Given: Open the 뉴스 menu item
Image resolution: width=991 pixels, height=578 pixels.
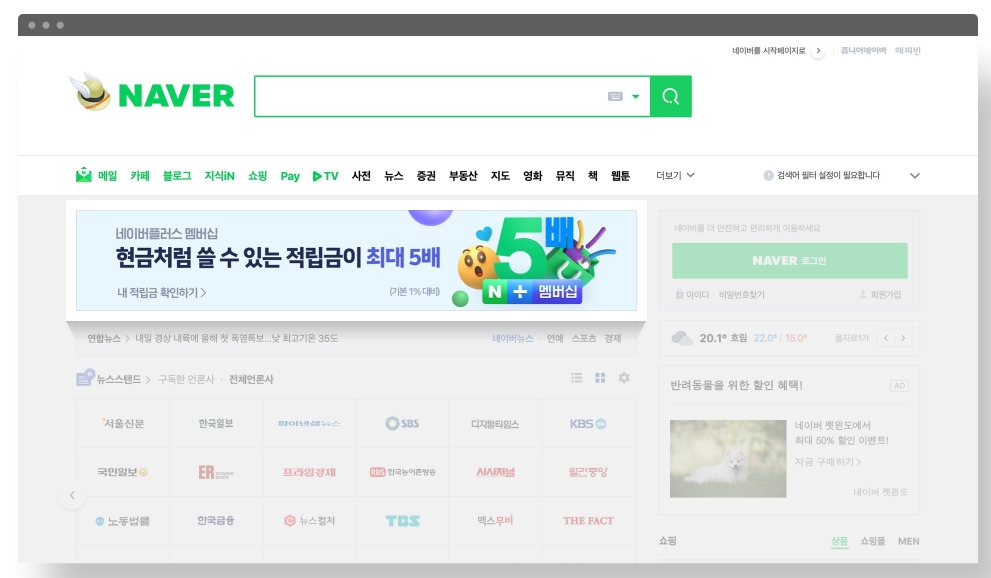Looking at the screenshot, I should (394, 176).
